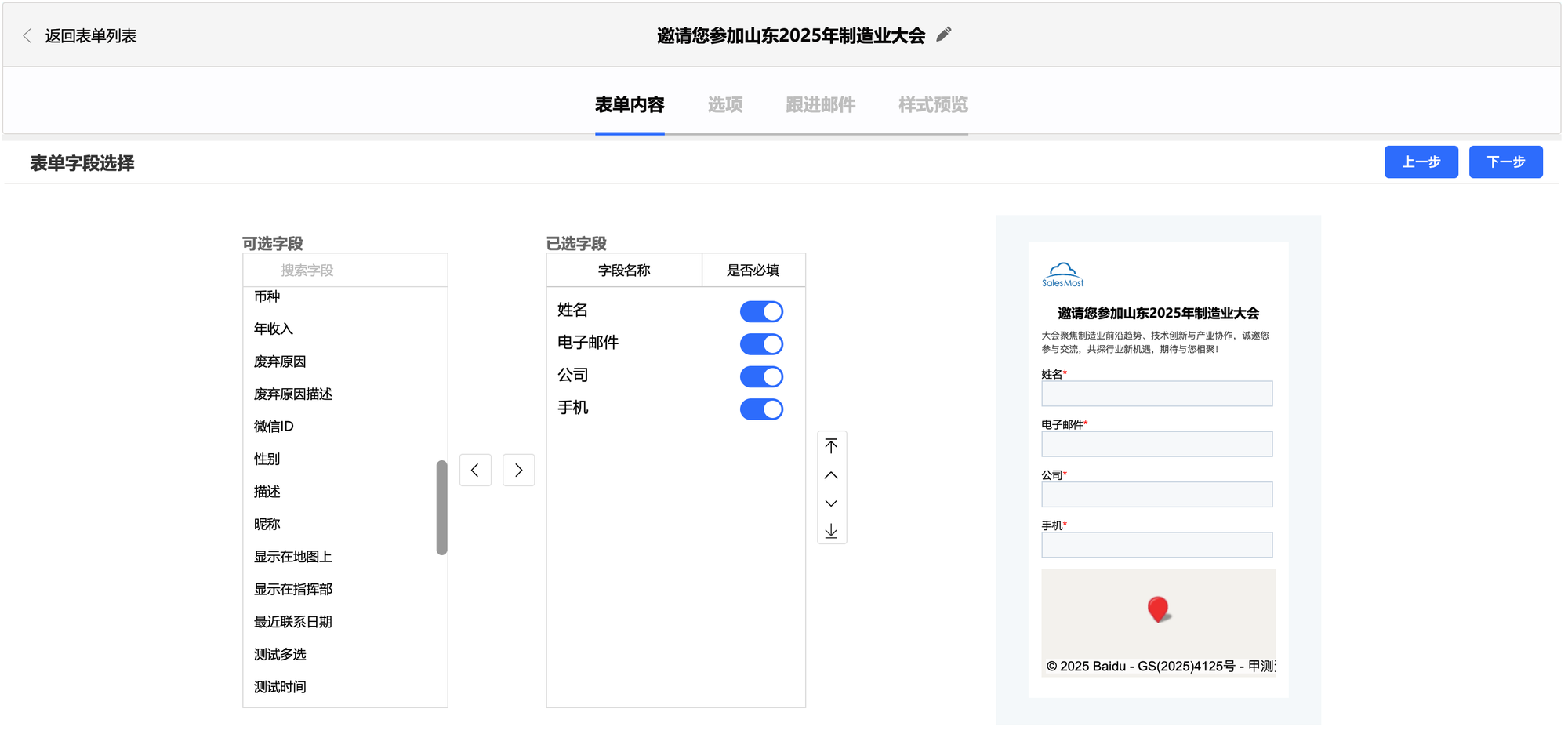Click the 搜索字段 search box
Viewport: 1568px width, 734px height.
345,271
